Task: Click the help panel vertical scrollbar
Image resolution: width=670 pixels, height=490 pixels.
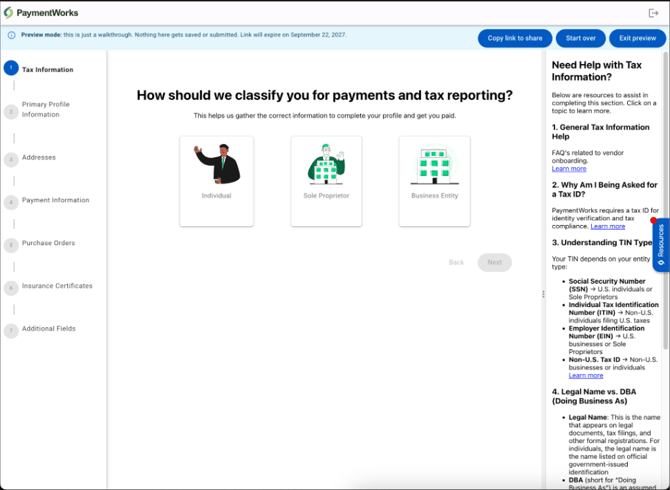Action: click(x=665, y=201)
